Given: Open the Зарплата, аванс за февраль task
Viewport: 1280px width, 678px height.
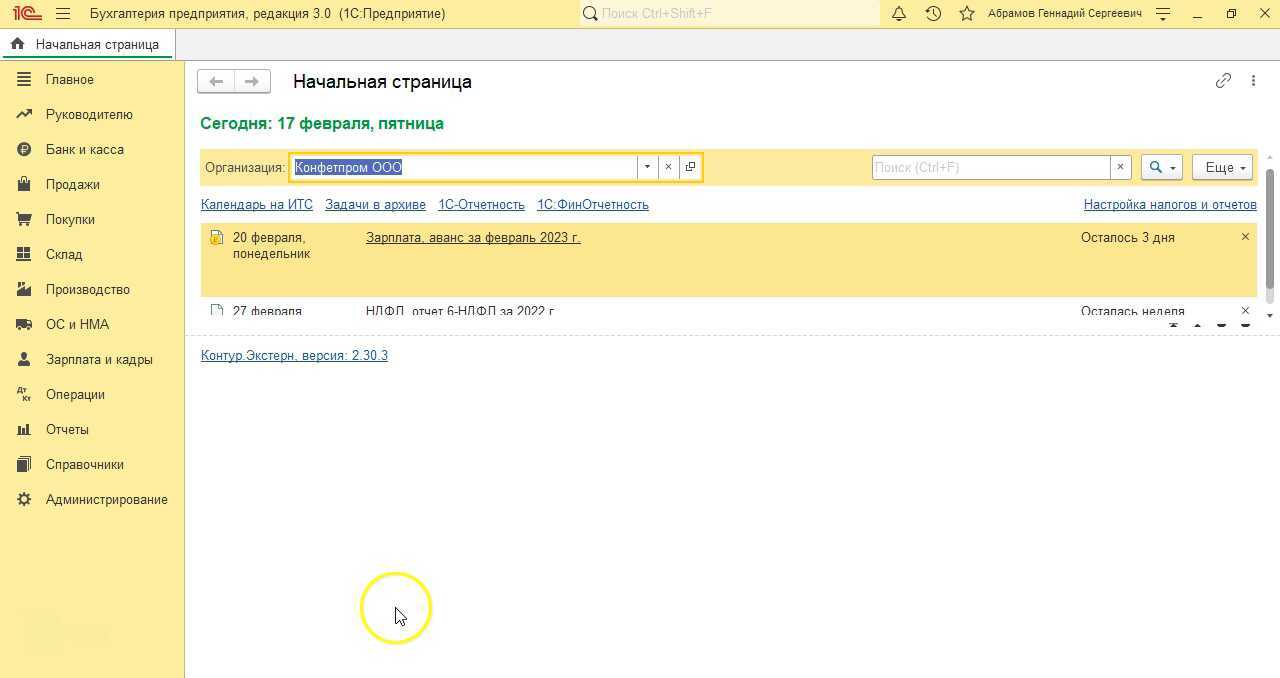Looking at the screenshot, I should pyautogui.click(x=472, y=238).
